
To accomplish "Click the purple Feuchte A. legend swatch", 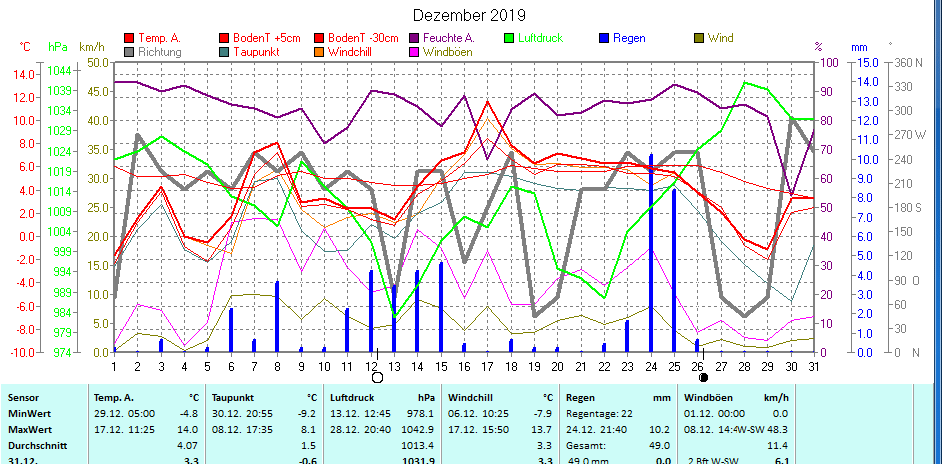I will (x=413, y=38).
